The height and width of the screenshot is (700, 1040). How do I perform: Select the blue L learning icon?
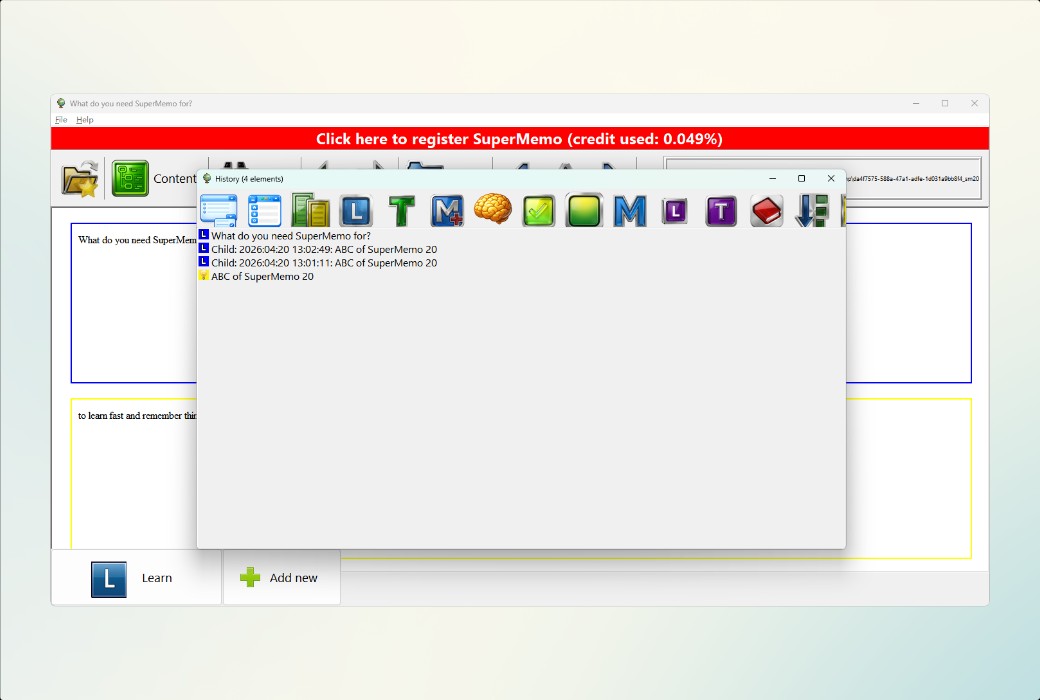click(x=356, y=210)
